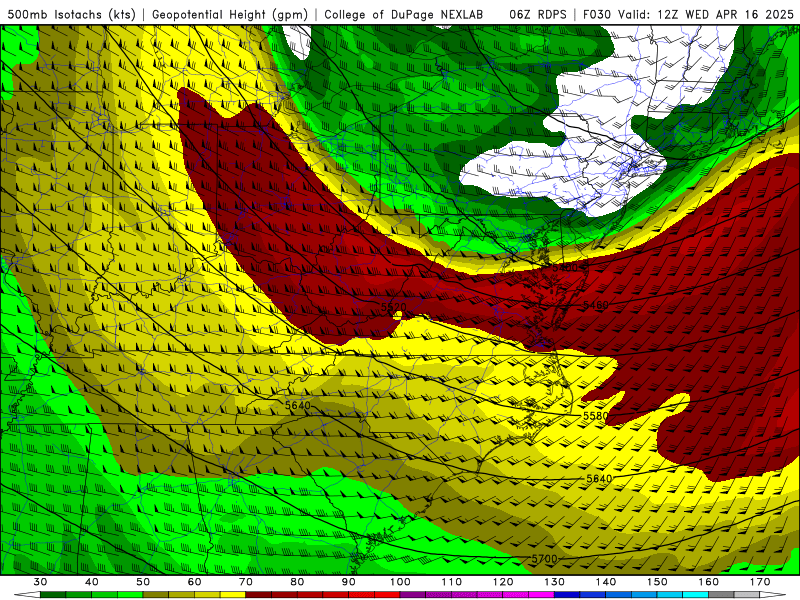
Task: Click the 5400 height contour label
Action: [565, 268]
